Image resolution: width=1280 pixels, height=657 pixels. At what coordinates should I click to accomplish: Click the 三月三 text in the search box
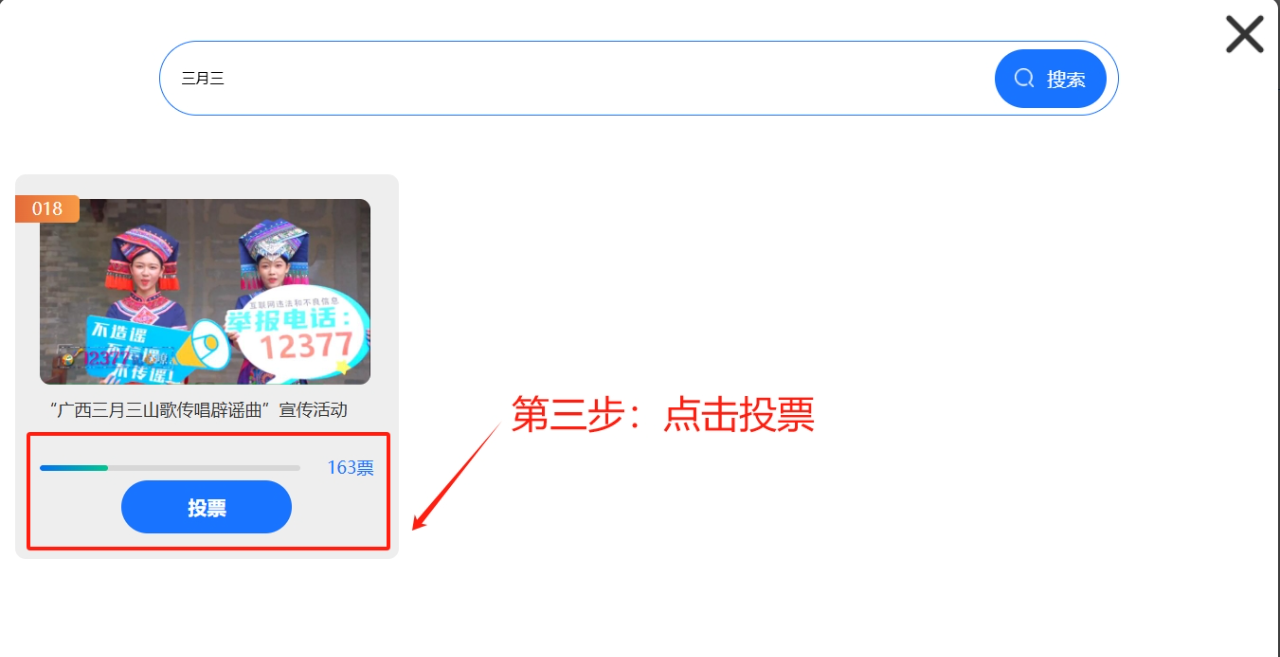(x=202, y=78)
